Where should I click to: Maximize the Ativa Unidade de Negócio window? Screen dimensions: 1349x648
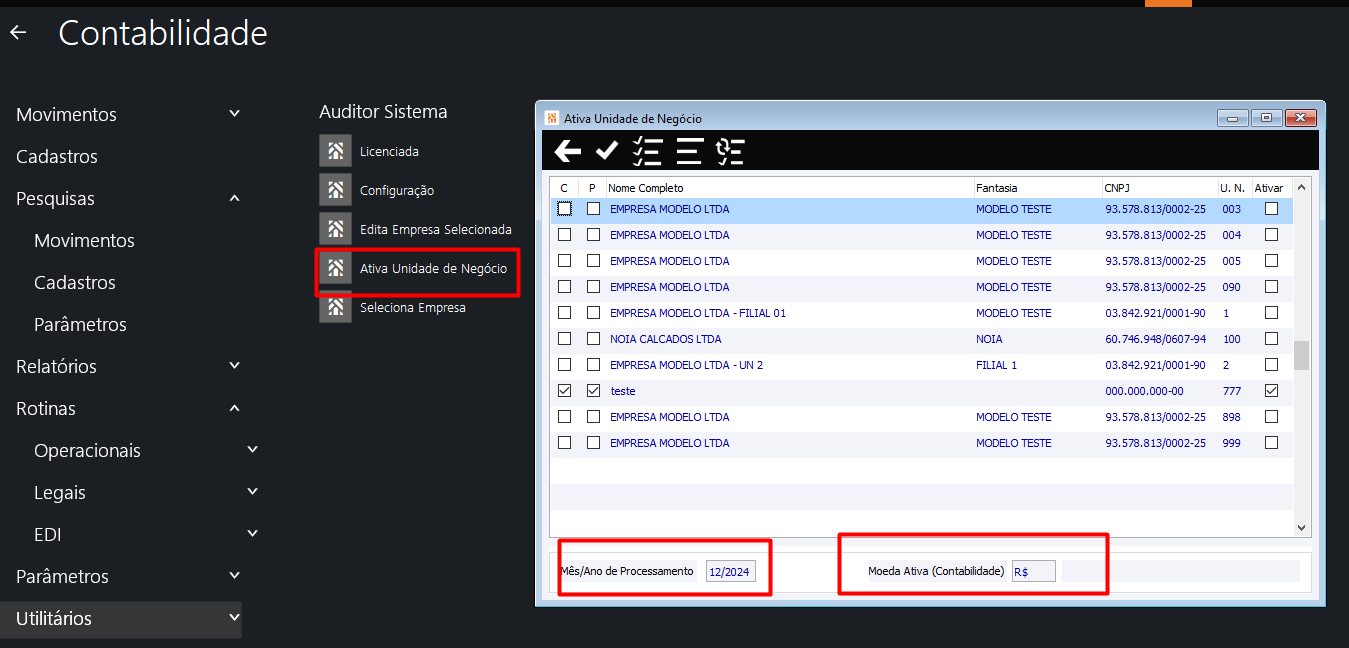[1266, 118]
